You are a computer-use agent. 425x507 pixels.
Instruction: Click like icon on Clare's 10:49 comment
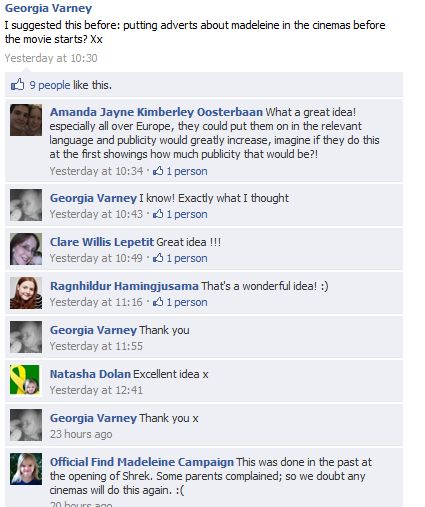point(158,258)
